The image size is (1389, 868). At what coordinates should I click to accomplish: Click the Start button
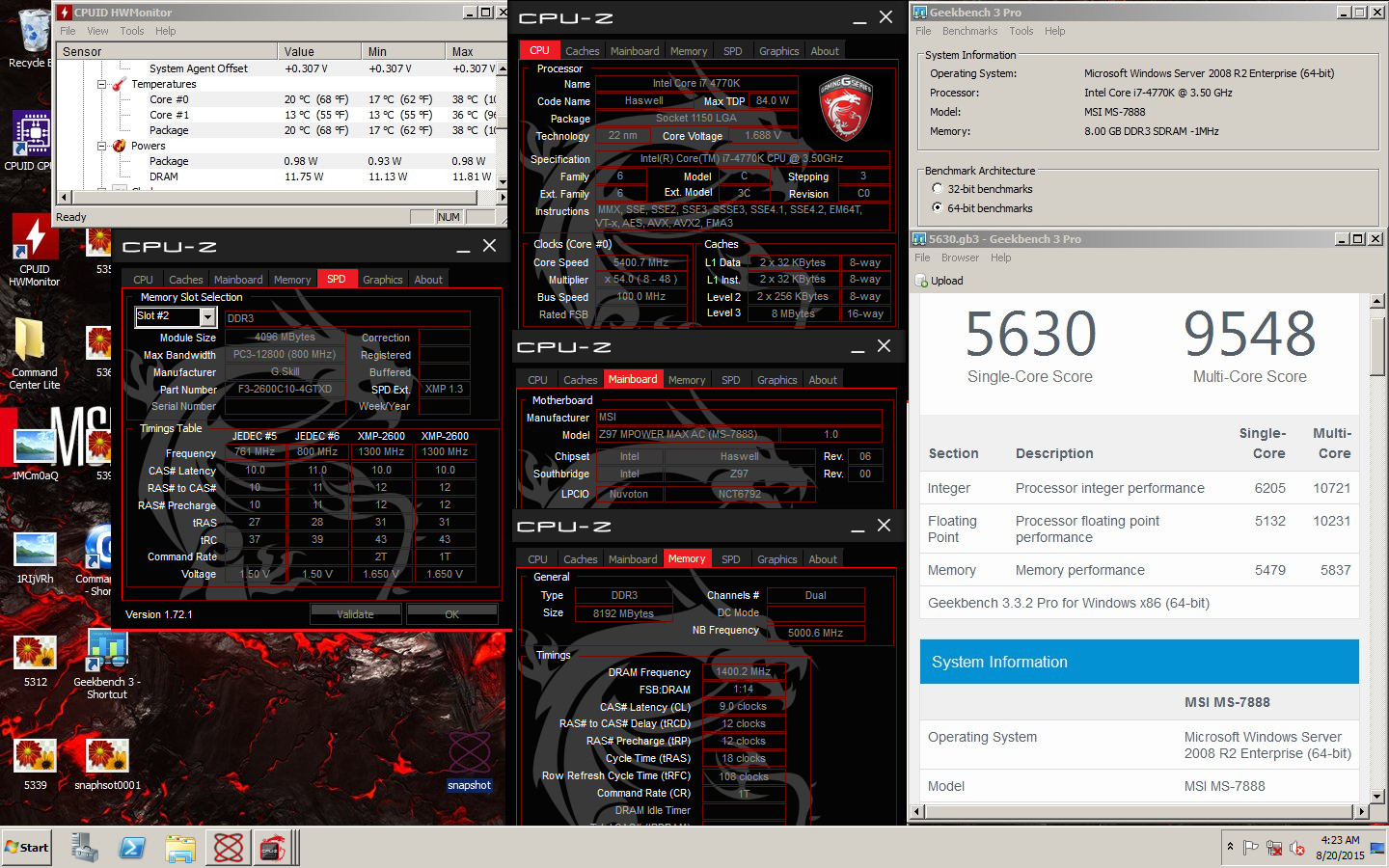[x=26, y=848]
